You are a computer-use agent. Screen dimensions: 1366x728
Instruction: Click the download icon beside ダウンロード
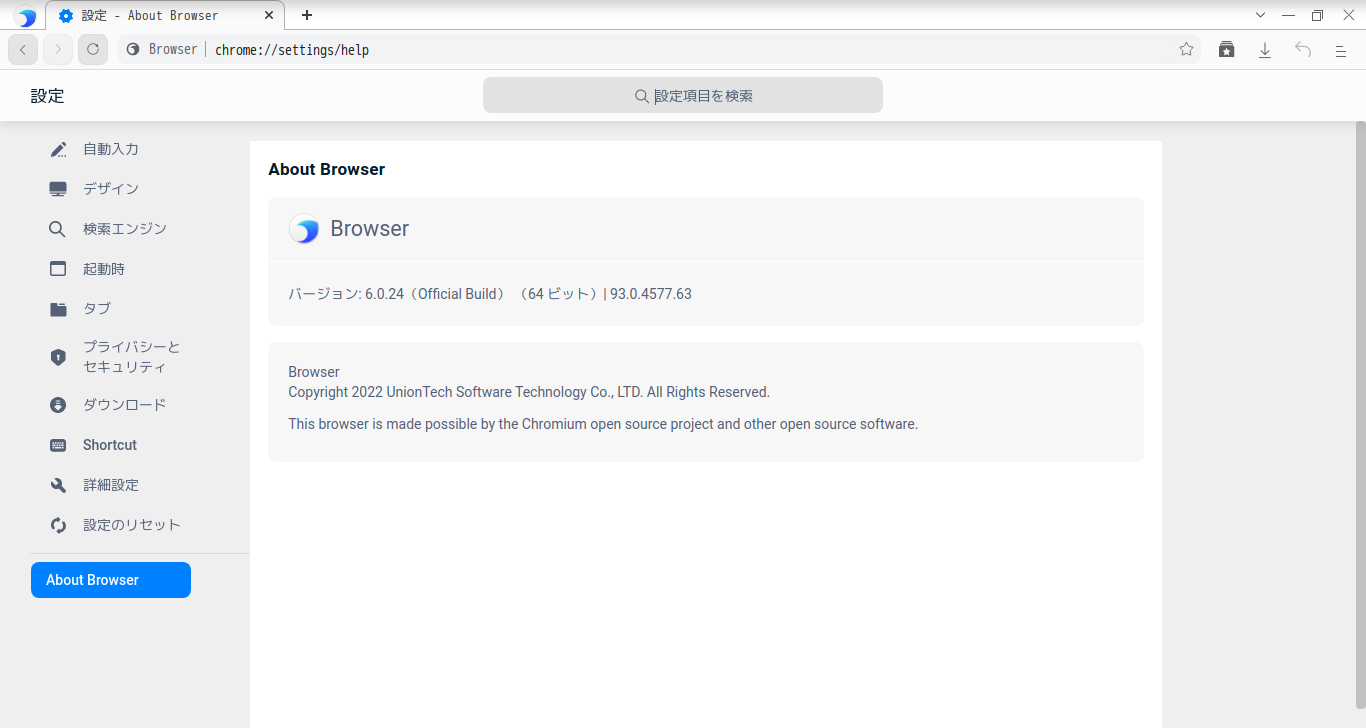pyautogui.click(x=58, y=405)
